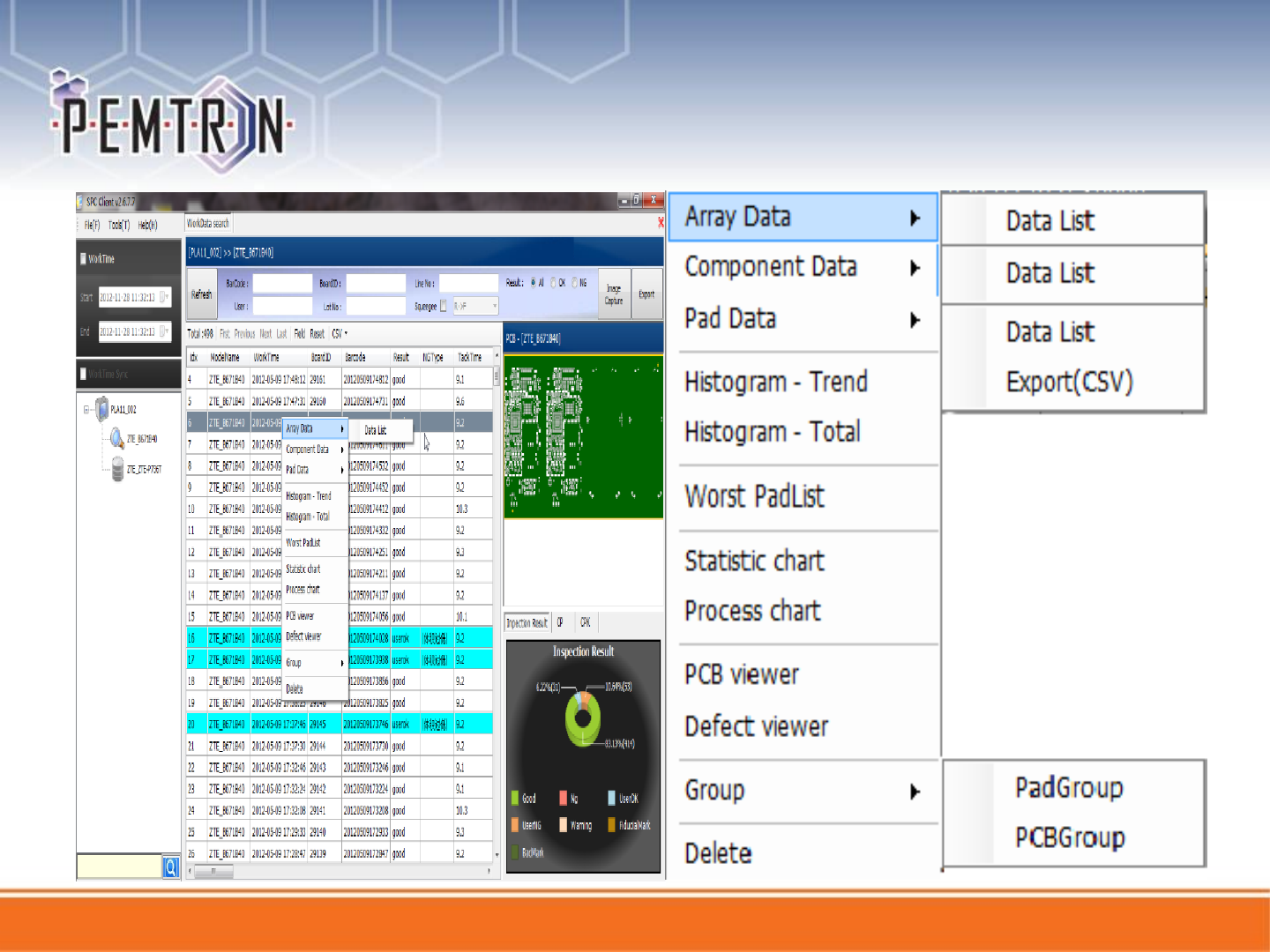Expand Group submenu arrow in enlarged menu
The width and height of the screenshot is (1270, 952).
pyautogui.click(x=915, y=792)
